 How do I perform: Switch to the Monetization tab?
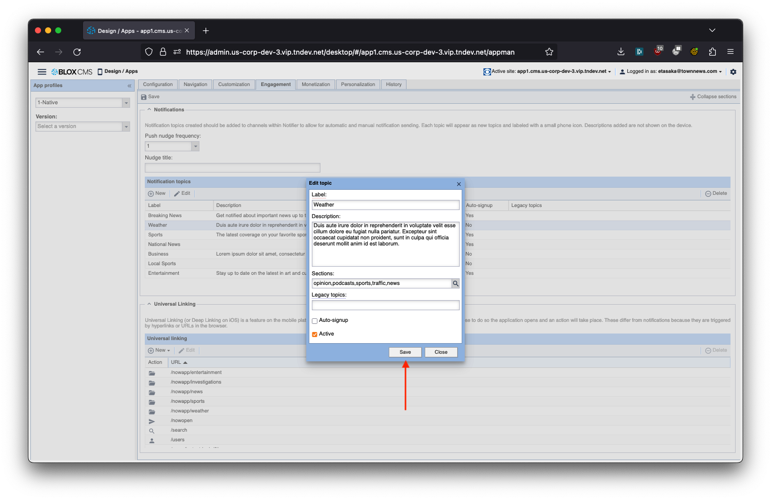(315, 85)
